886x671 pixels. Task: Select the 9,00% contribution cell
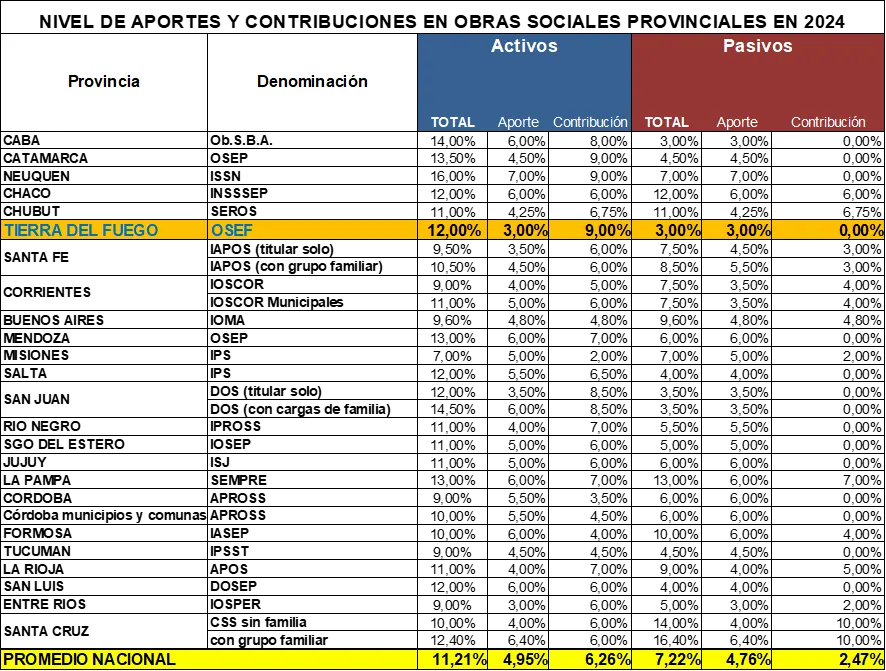click(590, 230)
